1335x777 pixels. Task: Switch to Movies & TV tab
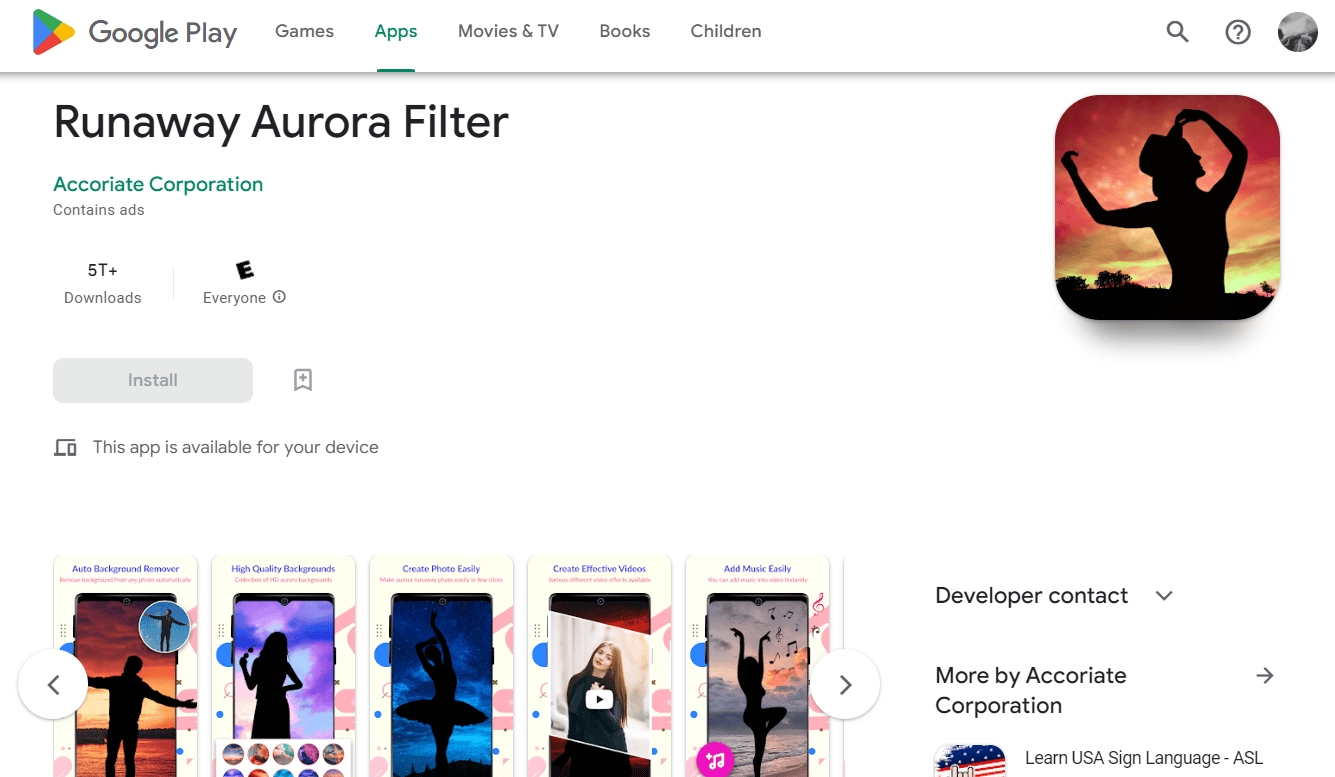(x=508, y=32)
